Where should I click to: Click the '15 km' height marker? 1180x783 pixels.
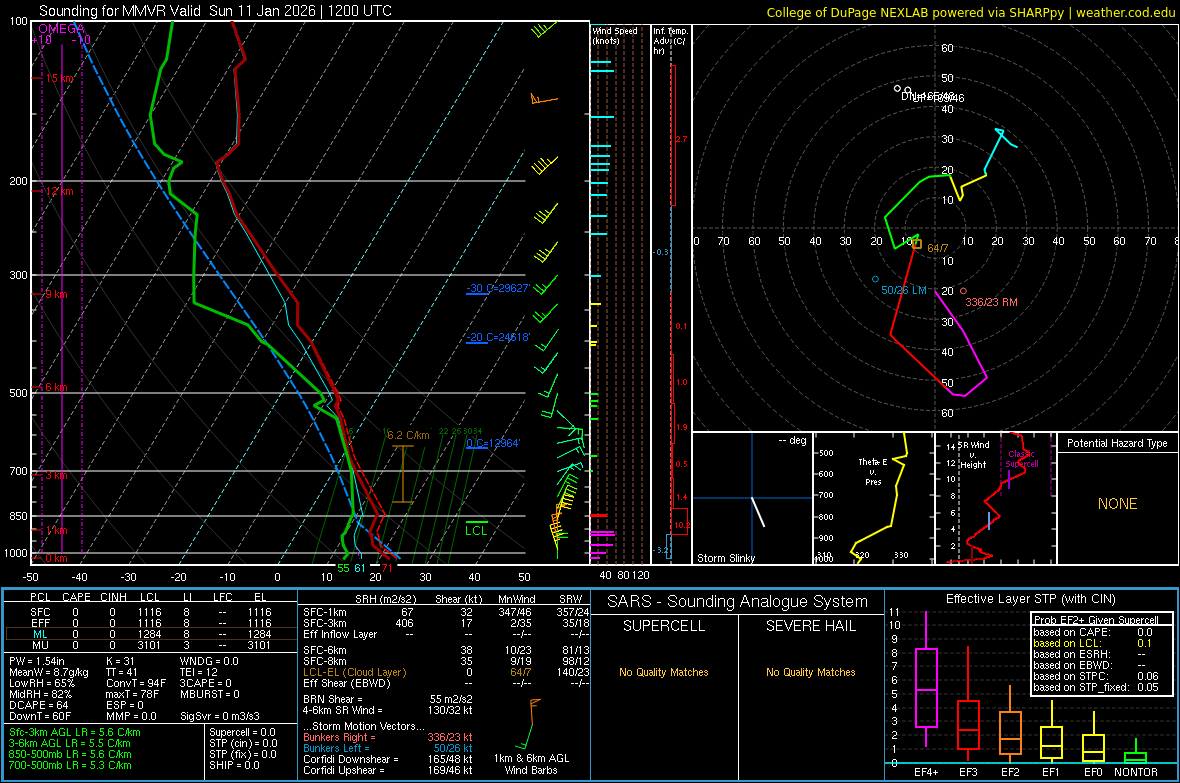click(x=60, y=78)
